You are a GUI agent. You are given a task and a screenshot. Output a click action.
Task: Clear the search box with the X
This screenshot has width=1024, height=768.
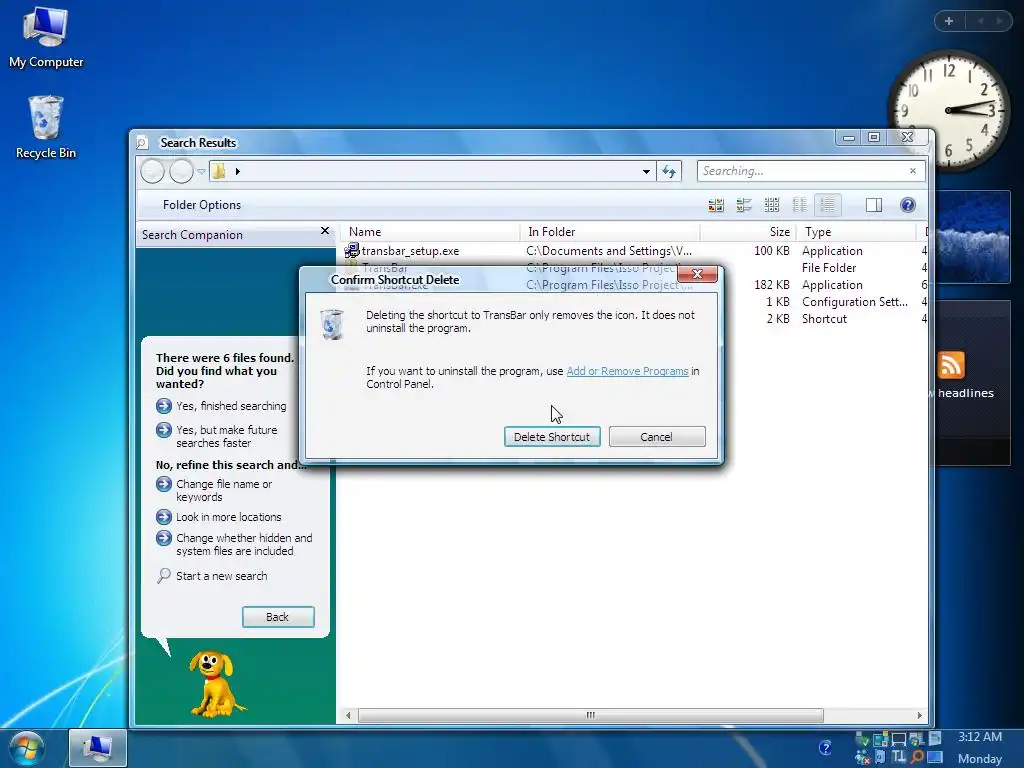[913, 171]
